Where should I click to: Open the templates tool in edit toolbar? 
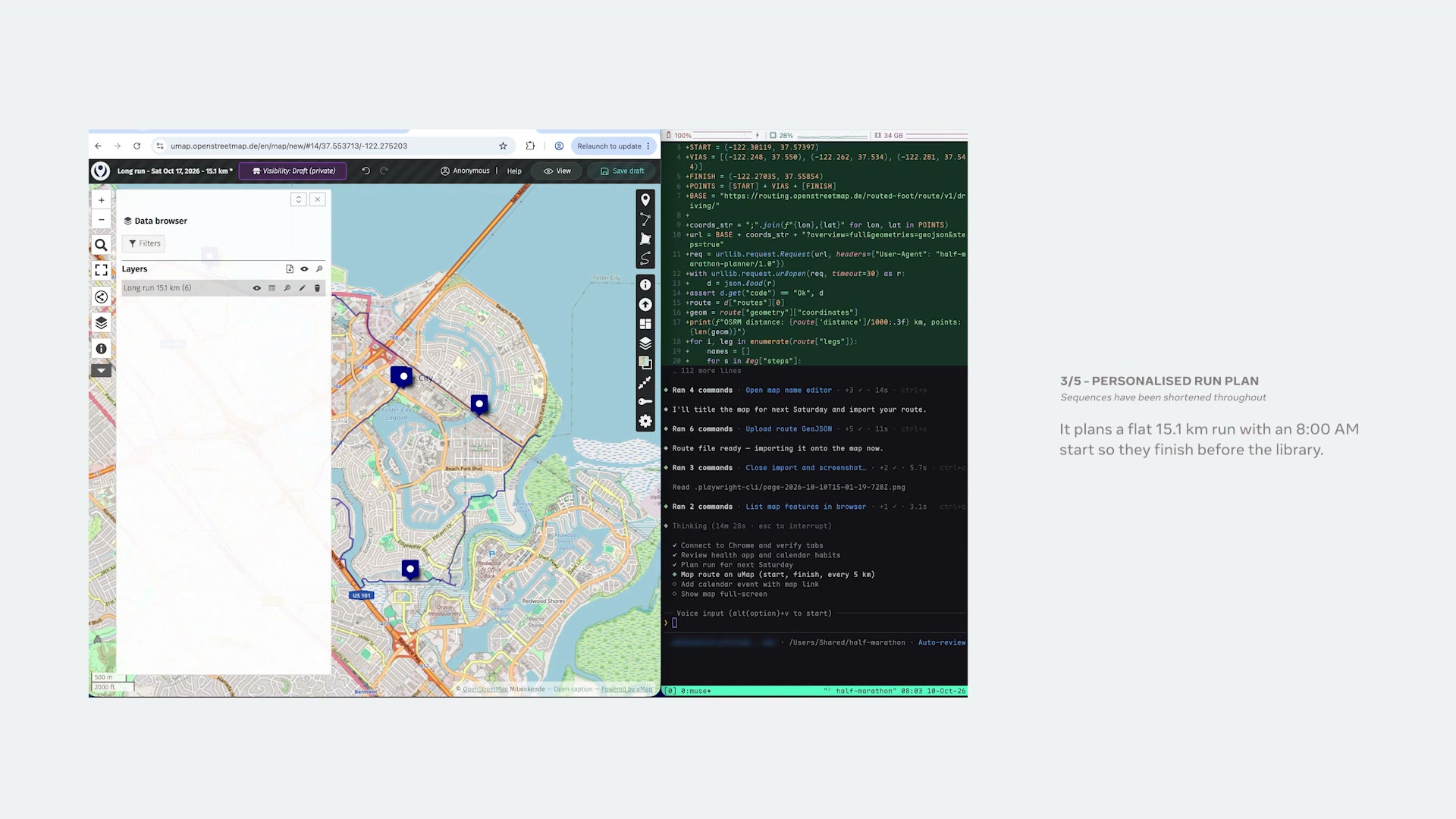coord(645,324)
